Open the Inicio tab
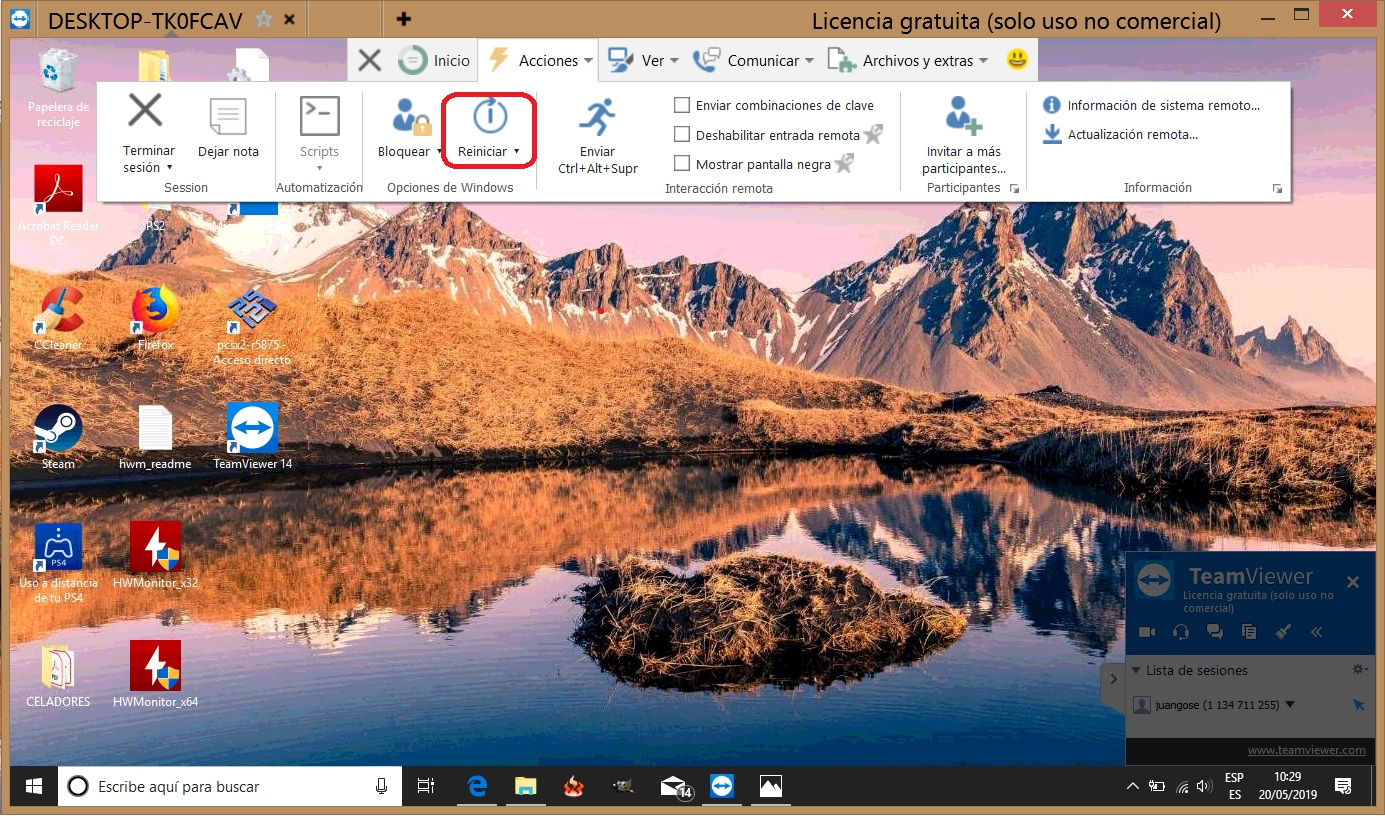The width and height of the screenshot is (1385, 818). tap(434, 61)
